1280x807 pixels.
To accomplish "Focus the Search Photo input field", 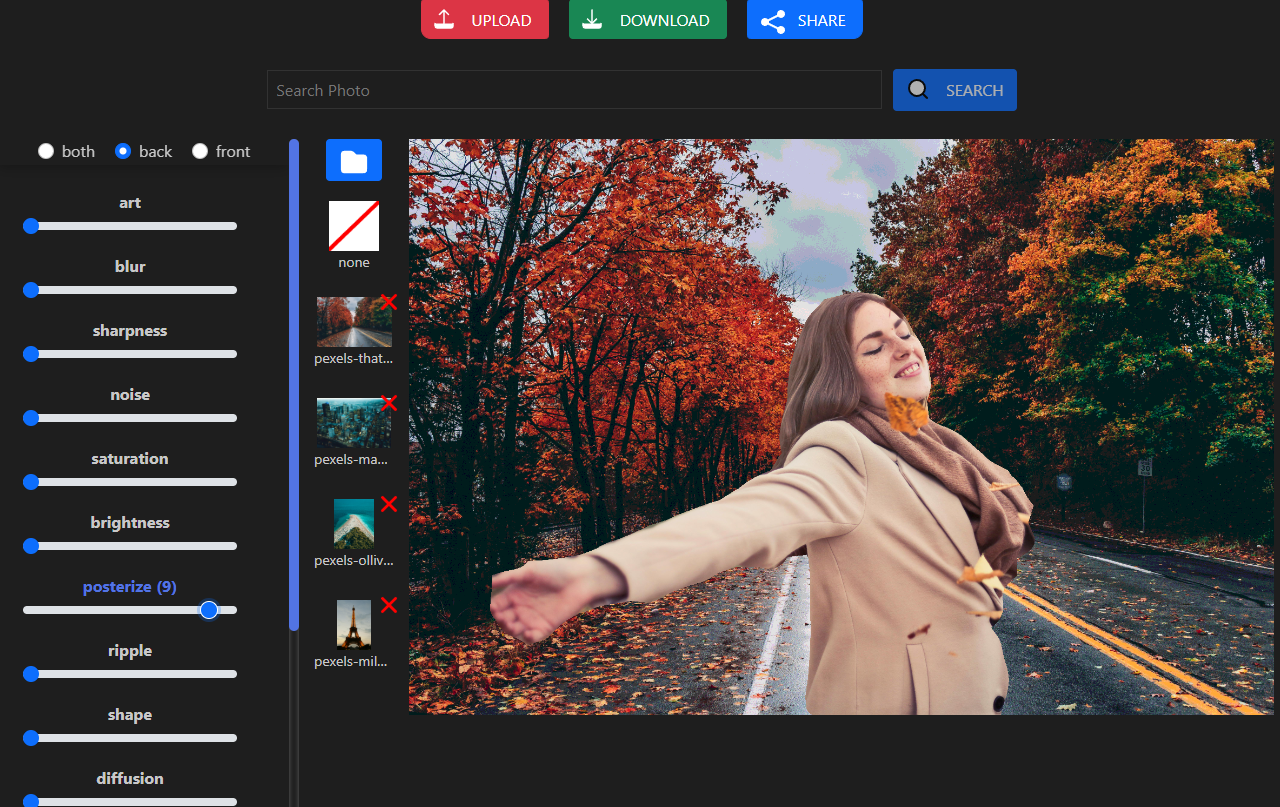I will point(574,90).
